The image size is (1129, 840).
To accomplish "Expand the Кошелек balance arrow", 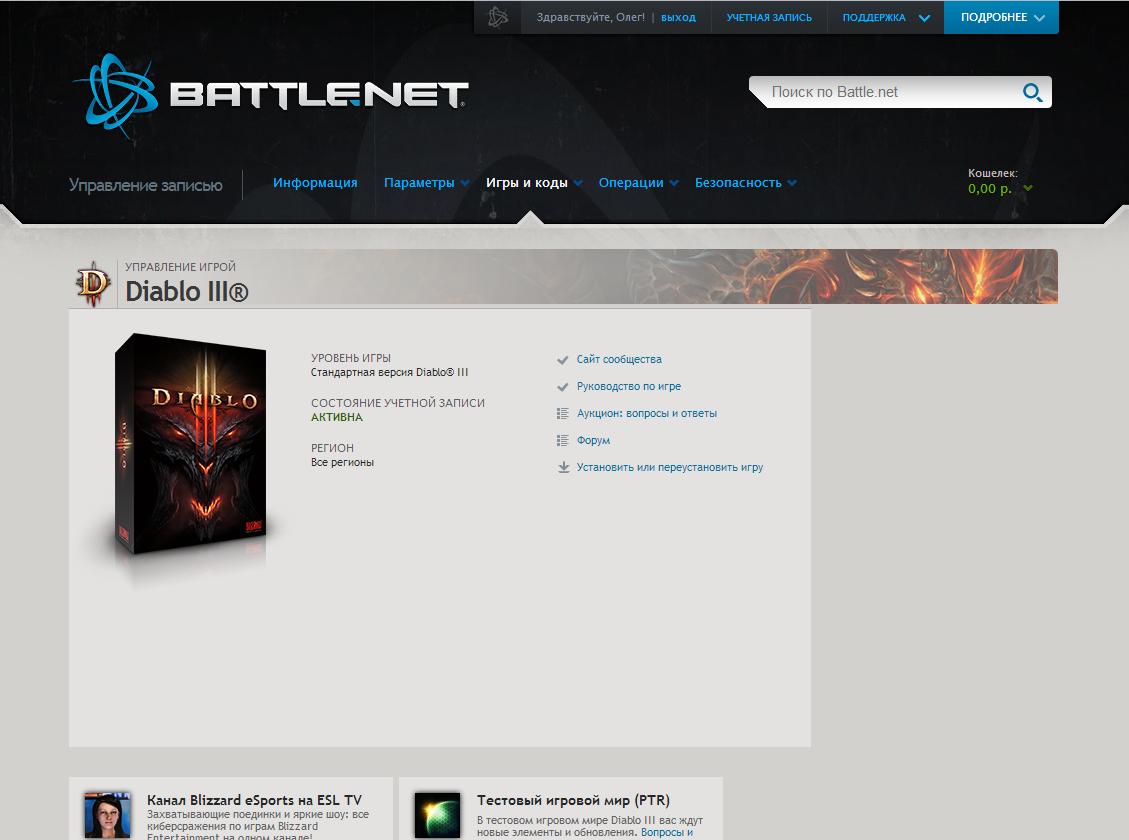I will click(1027, 189).
